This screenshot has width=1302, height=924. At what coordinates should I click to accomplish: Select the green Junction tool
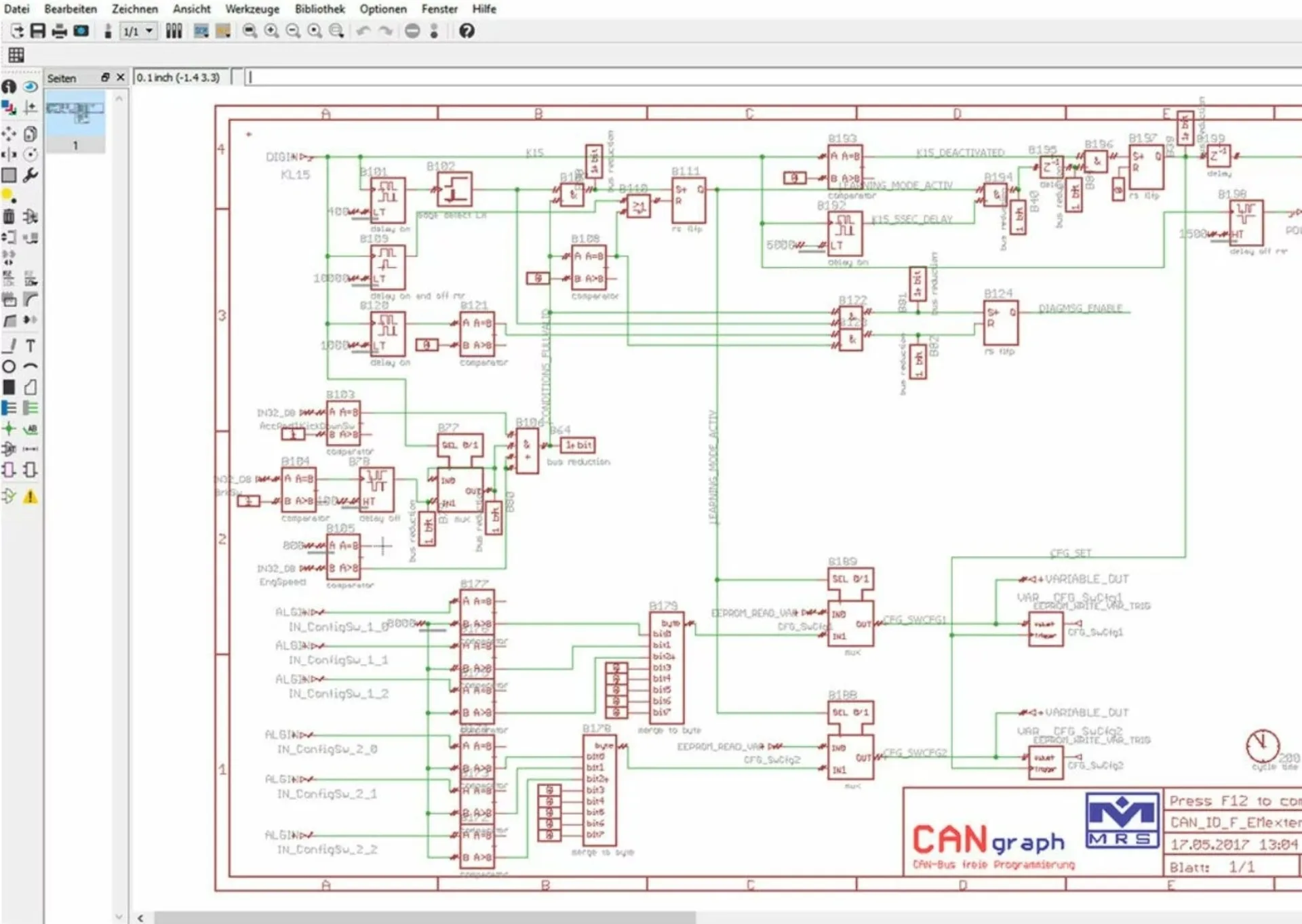tap(9, 428)
